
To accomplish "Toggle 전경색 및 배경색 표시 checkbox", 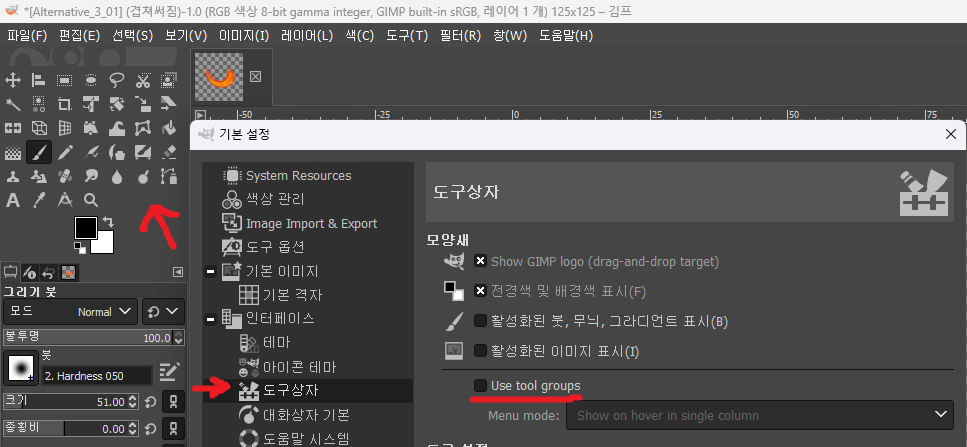I will point(480,291).
